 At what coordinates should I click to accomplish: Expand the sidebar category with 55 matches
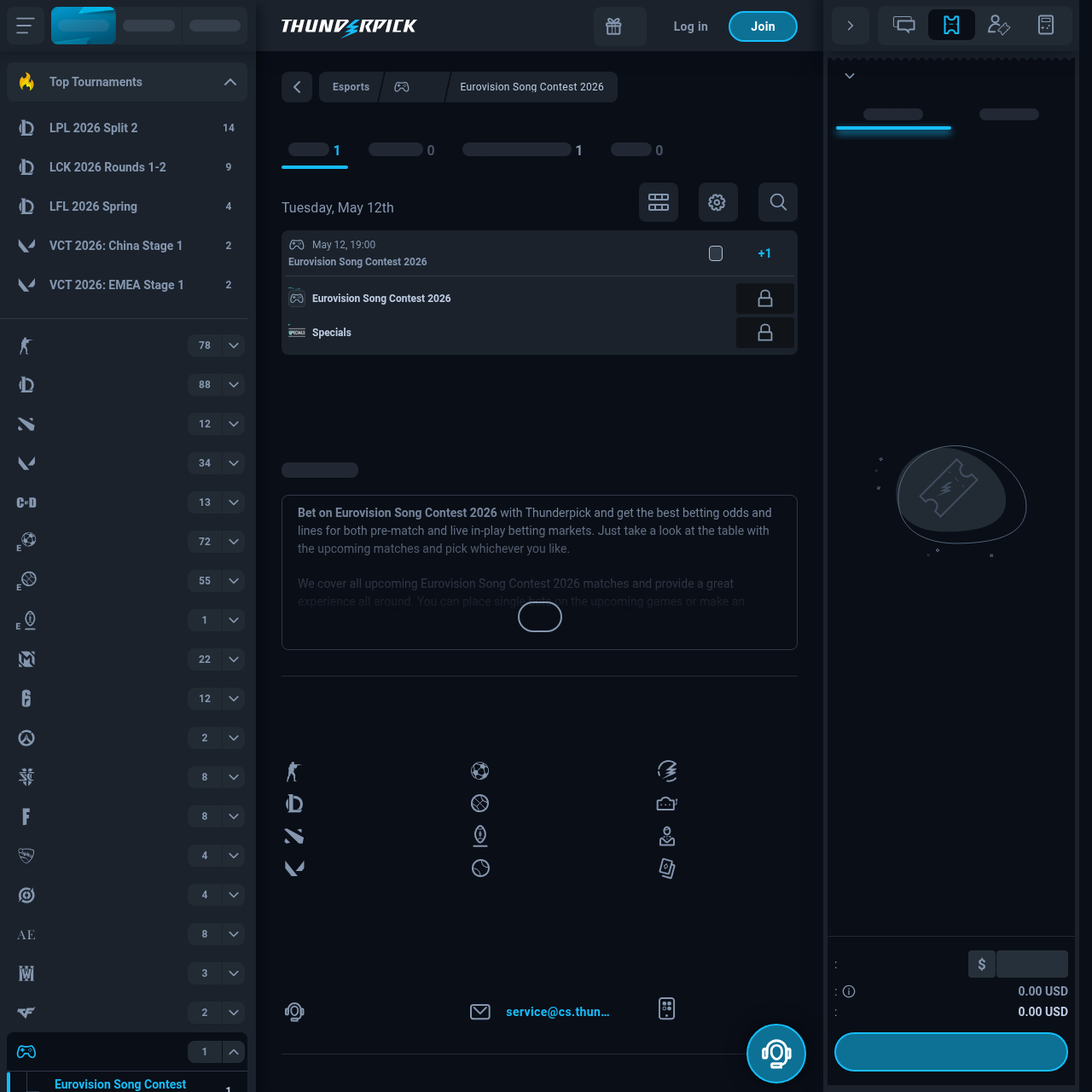tap(234, 581)
